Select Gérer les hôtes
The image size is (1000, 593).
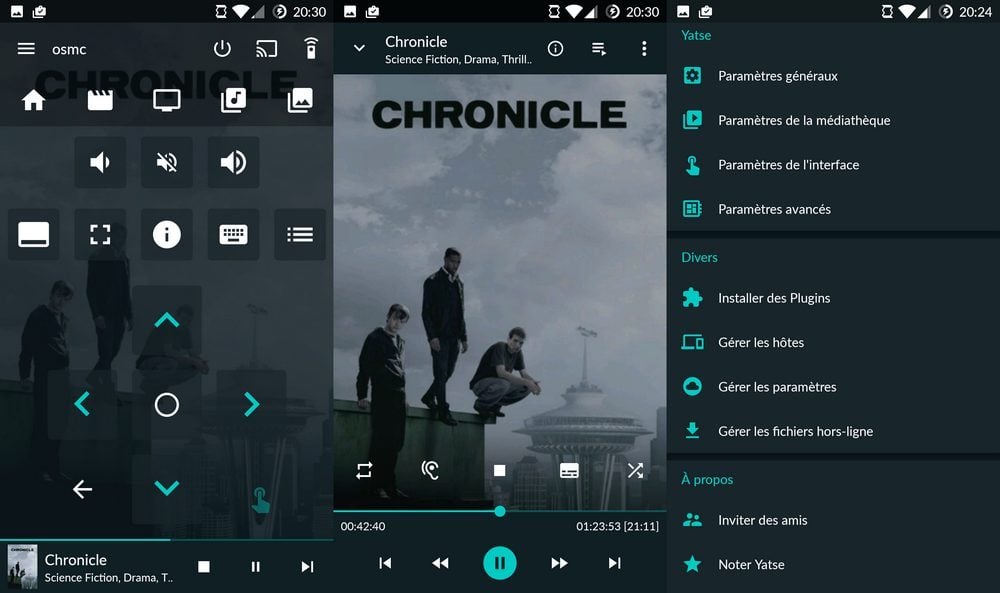(x=834, y=342)
